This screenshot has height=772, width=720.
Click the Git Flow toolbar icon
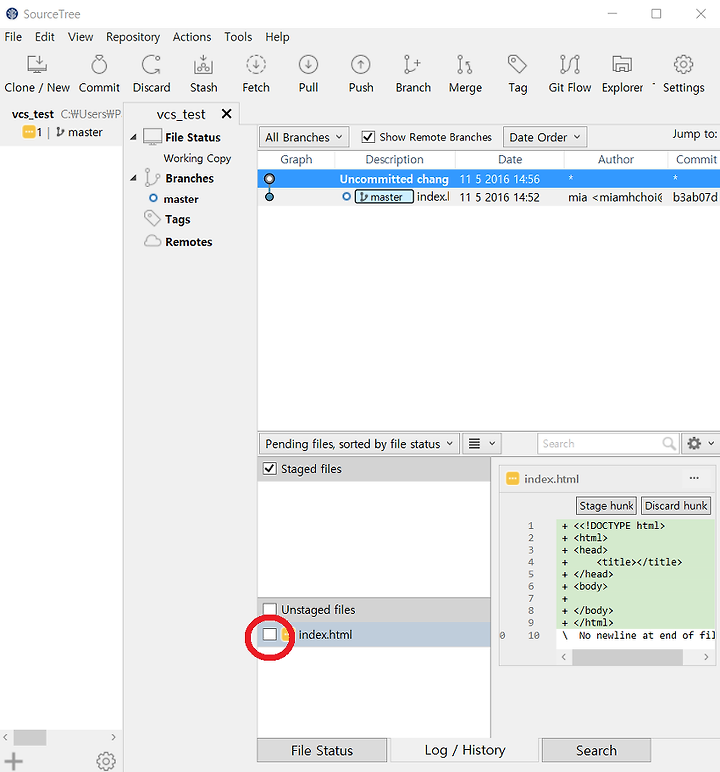pos(570,65)
